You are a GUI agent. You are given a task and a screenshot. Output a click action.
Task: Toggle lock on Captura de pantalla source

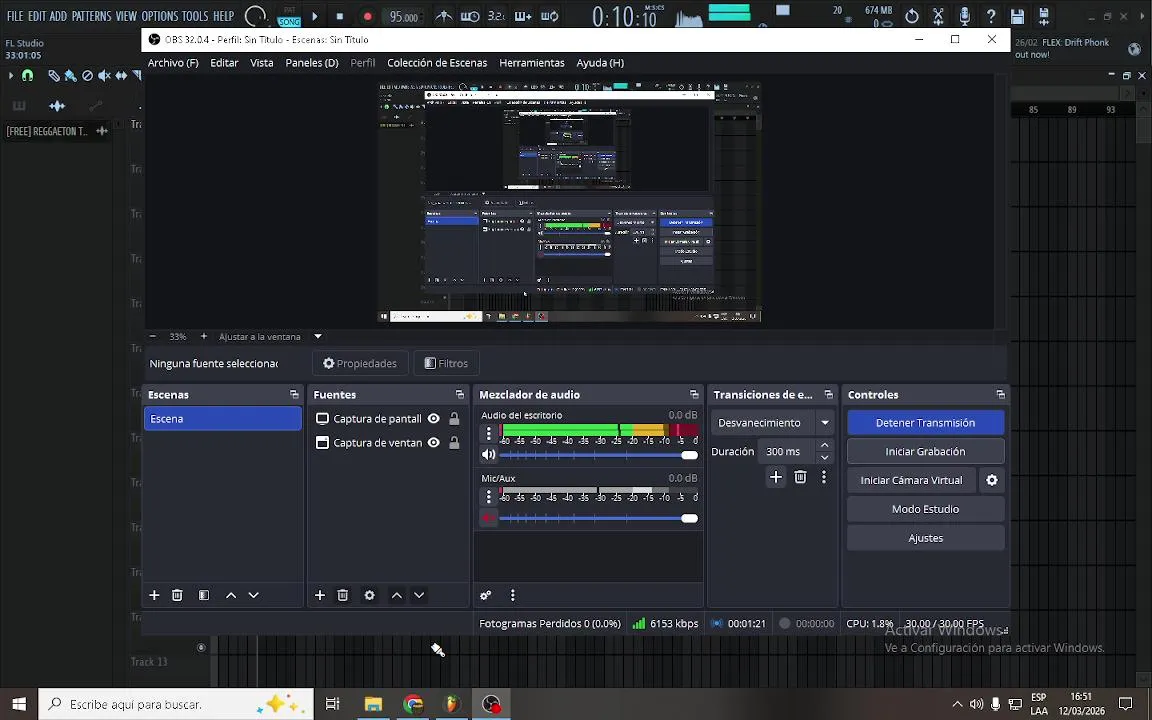(454, 419)
